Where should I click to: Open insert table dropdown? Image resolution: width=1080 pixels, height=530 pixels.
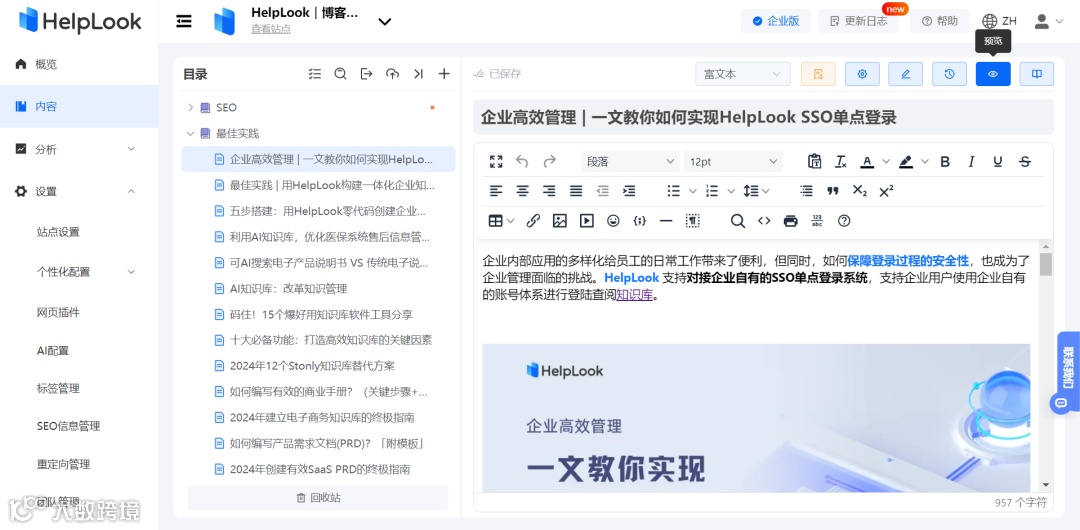501,221
